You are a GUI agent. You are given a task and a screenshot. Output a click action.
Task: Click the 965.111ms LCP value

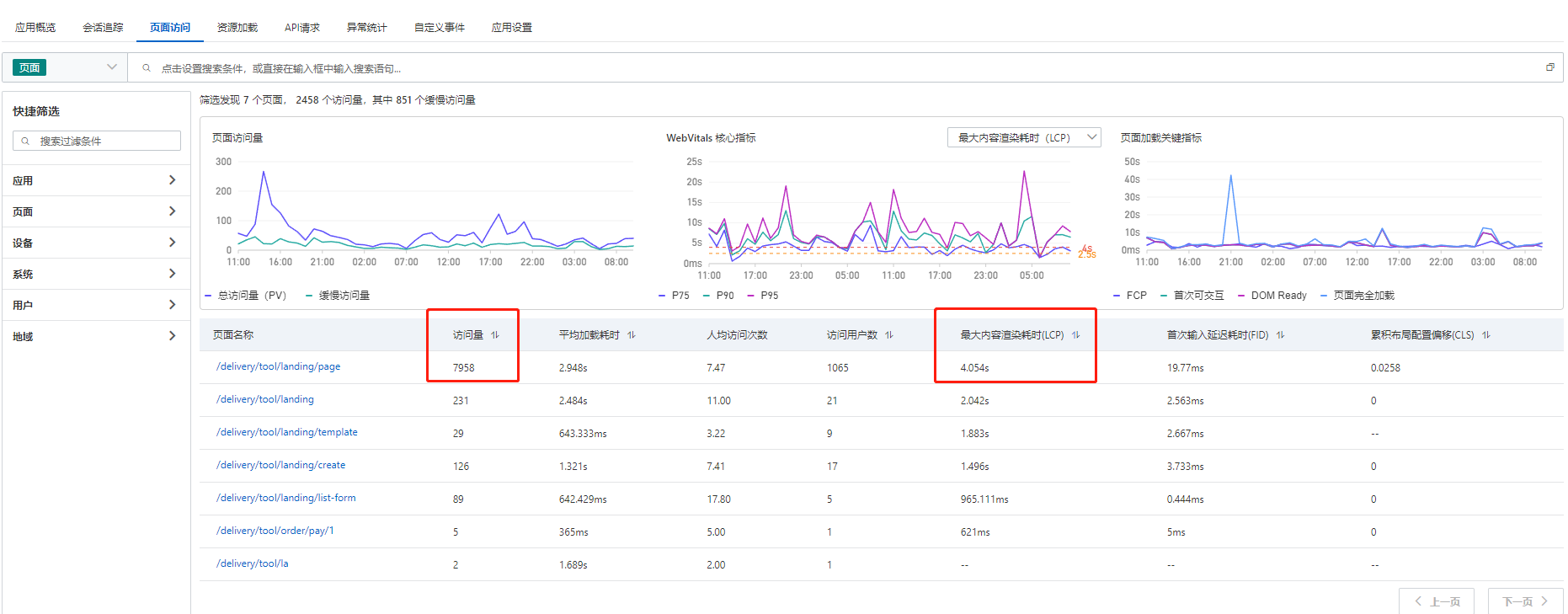coord(984,499)
